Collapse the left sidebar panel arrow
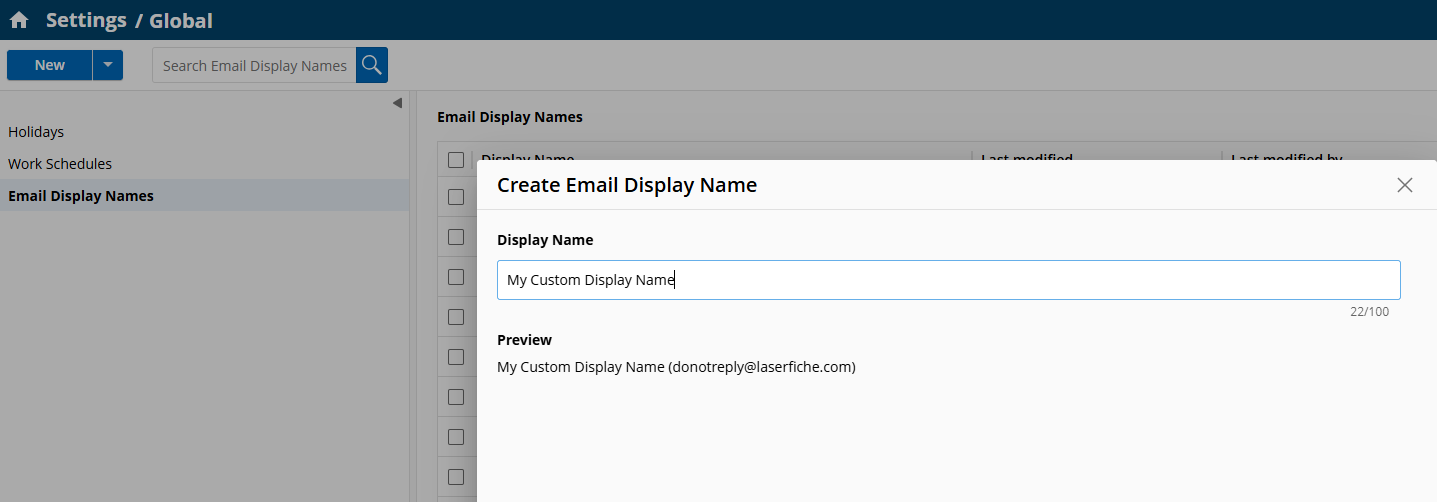Screen dimensions: 1437x502 click(397, 103)
